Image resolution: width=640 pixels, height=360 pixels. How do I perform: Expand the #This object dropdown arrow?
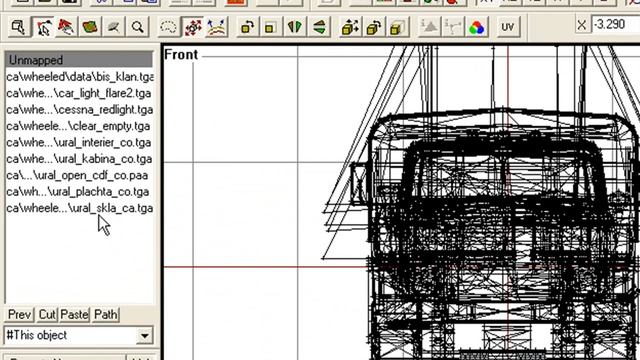144,336
